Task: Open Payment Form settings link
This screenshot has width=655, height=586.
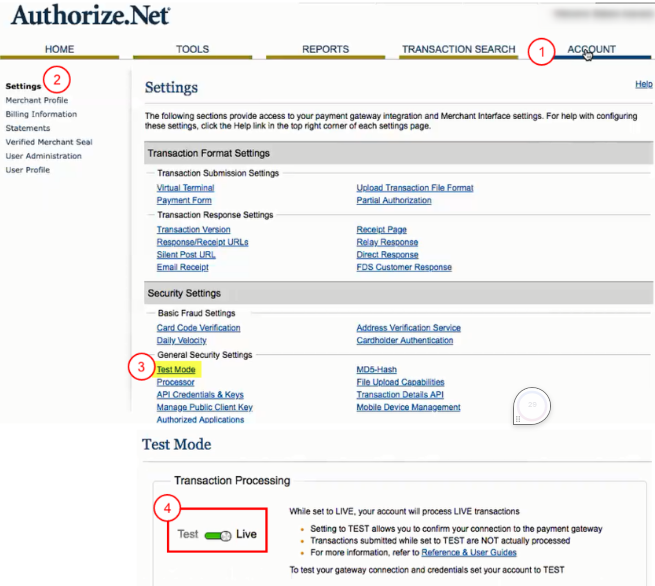Action: [x=184, y=200]
